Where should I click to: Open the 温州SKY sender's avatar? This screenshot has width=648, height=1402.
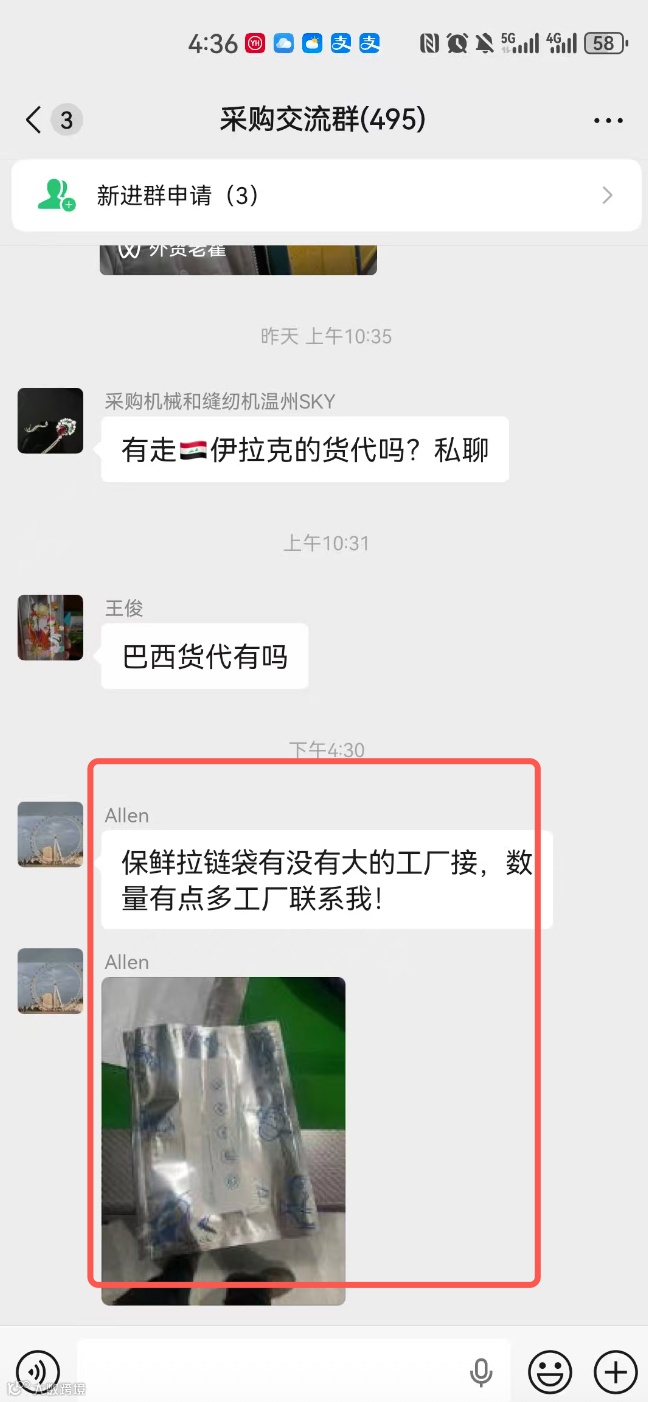50,421
